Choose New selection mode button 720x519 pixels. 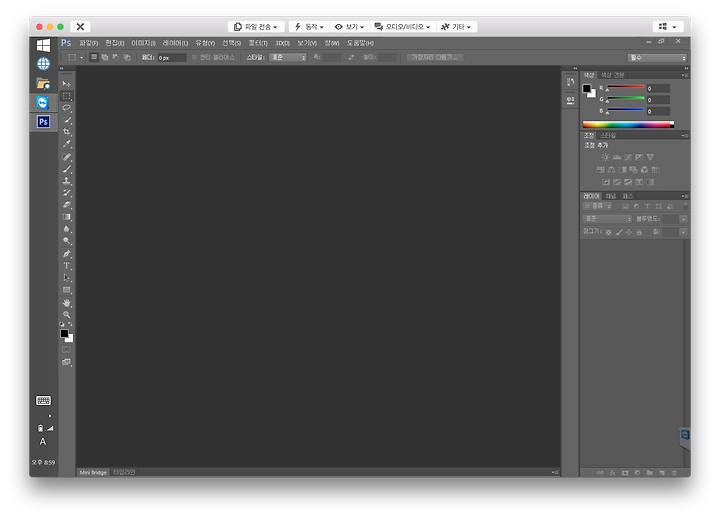coord(94,57)
